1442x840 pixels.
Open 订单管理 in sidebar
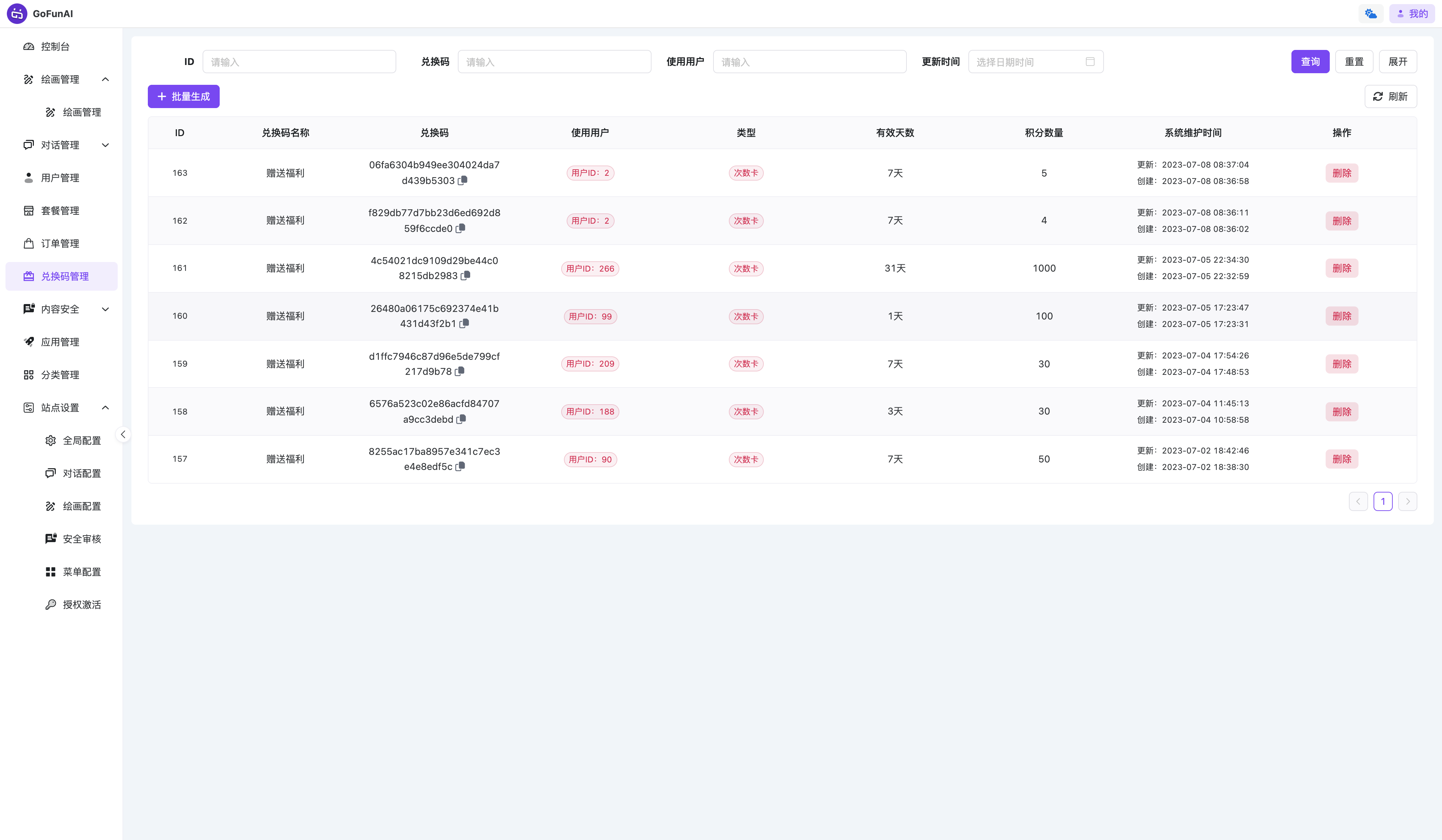pos(60,244)
